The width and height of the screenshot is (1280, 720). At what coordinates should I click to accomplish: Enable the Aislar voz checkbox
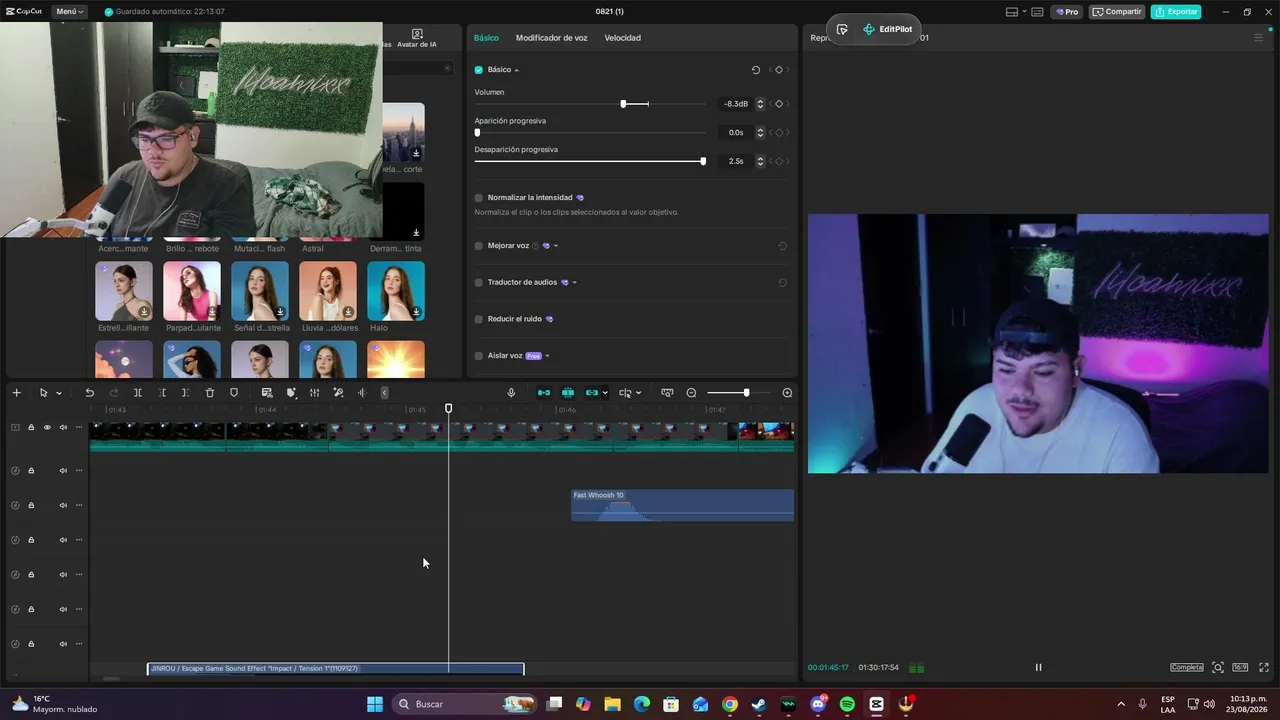pyautogui.click(x=479, y=356)
